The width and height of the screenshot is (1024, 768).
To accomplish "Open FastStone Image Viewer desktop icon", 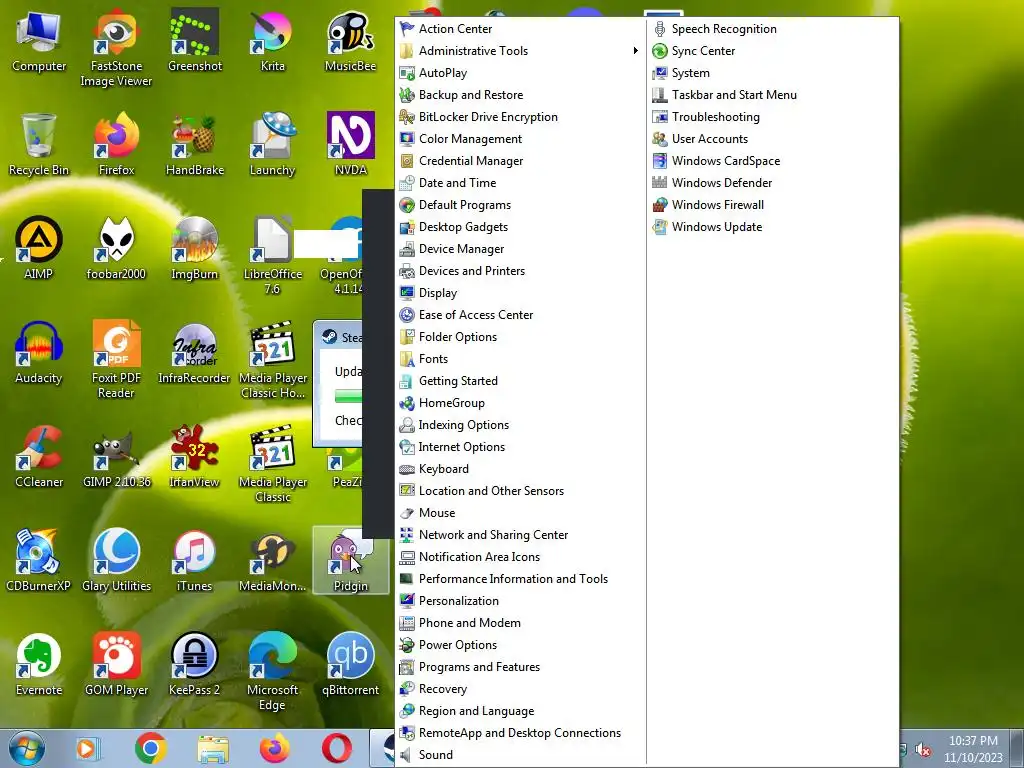I will pos(116,49).
